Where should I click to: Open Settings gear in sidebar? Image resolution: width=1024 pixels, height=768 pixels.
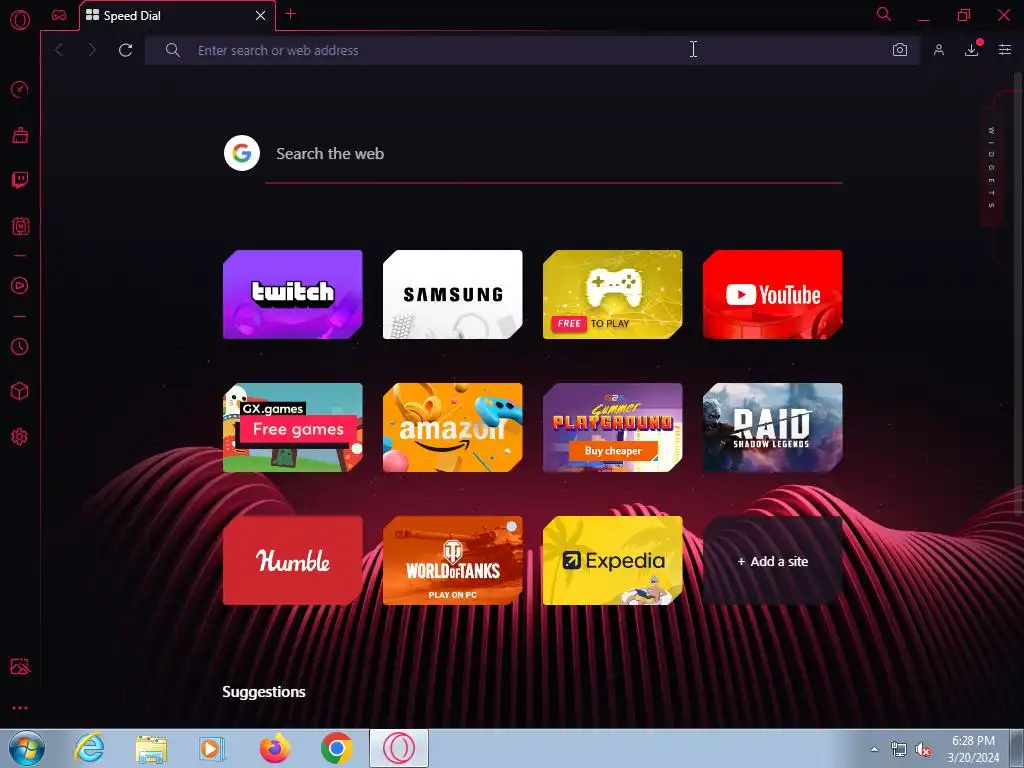coord(20,436)
